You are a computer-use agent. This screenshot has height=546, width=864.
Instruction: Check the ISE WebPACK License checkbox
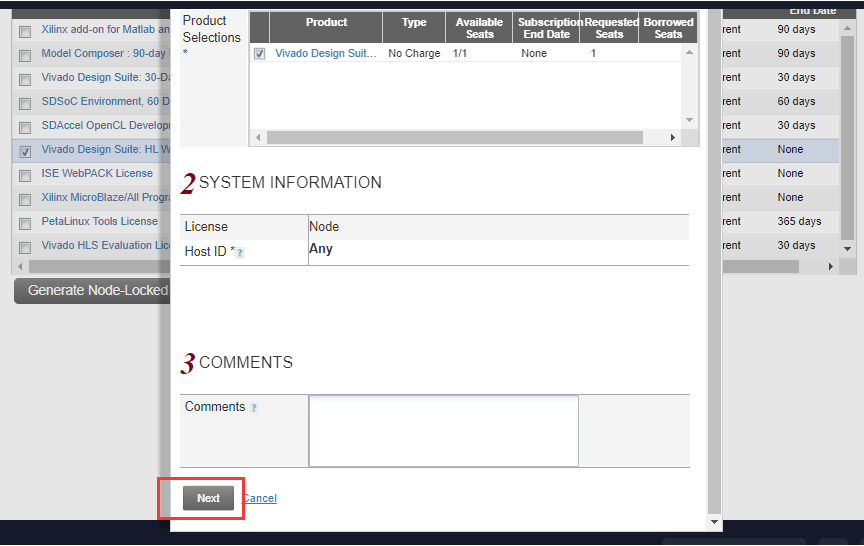(25, 176)
